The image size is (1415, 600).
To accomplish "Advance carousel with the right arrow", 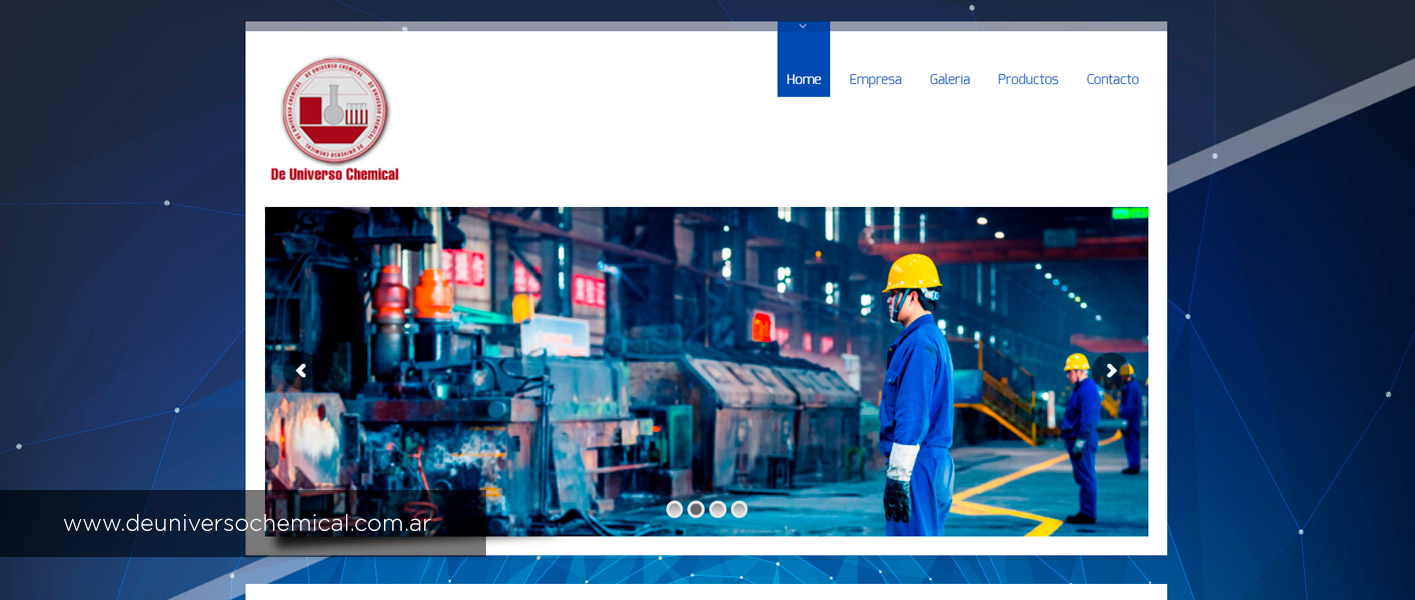I will pos(1110,371).
